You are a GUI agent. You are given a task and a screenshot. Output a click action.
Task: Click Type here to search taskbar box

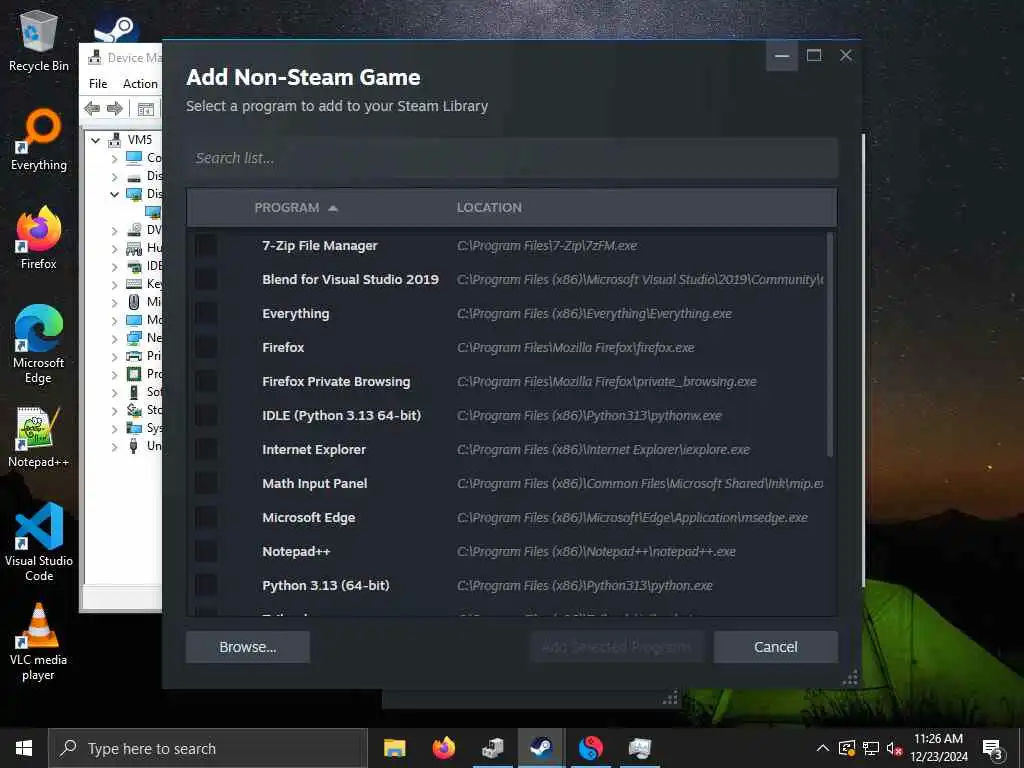[208, 748]
